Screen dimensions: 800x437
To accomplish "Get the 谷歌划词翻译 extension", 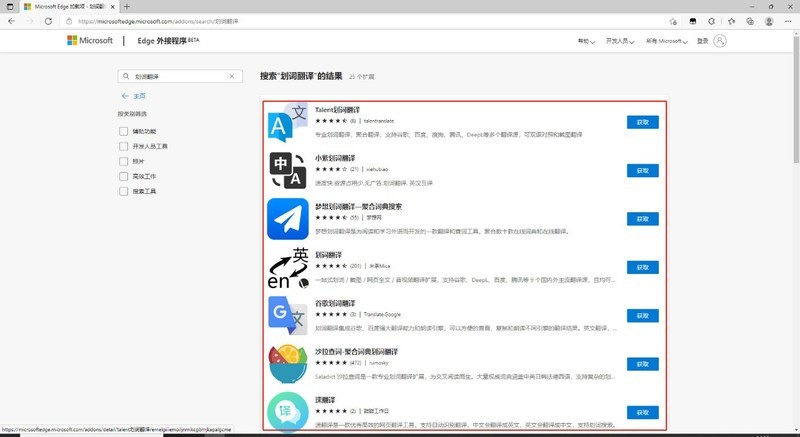I will (x=642, y=316).
